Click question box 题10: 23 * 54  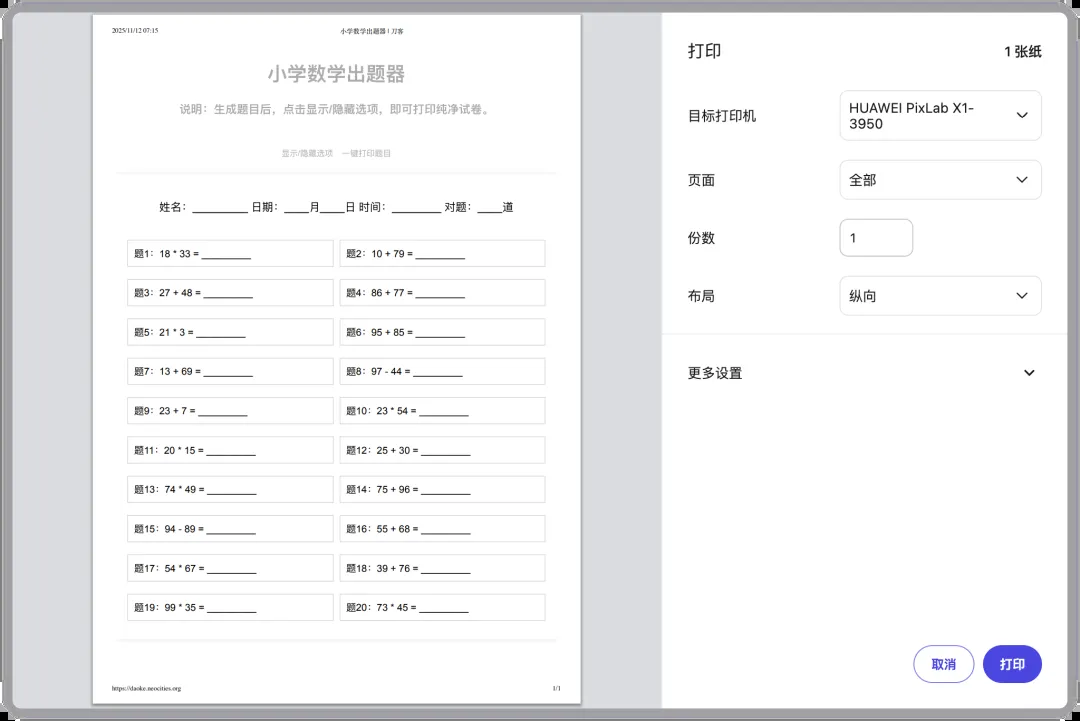pos(442,411)
